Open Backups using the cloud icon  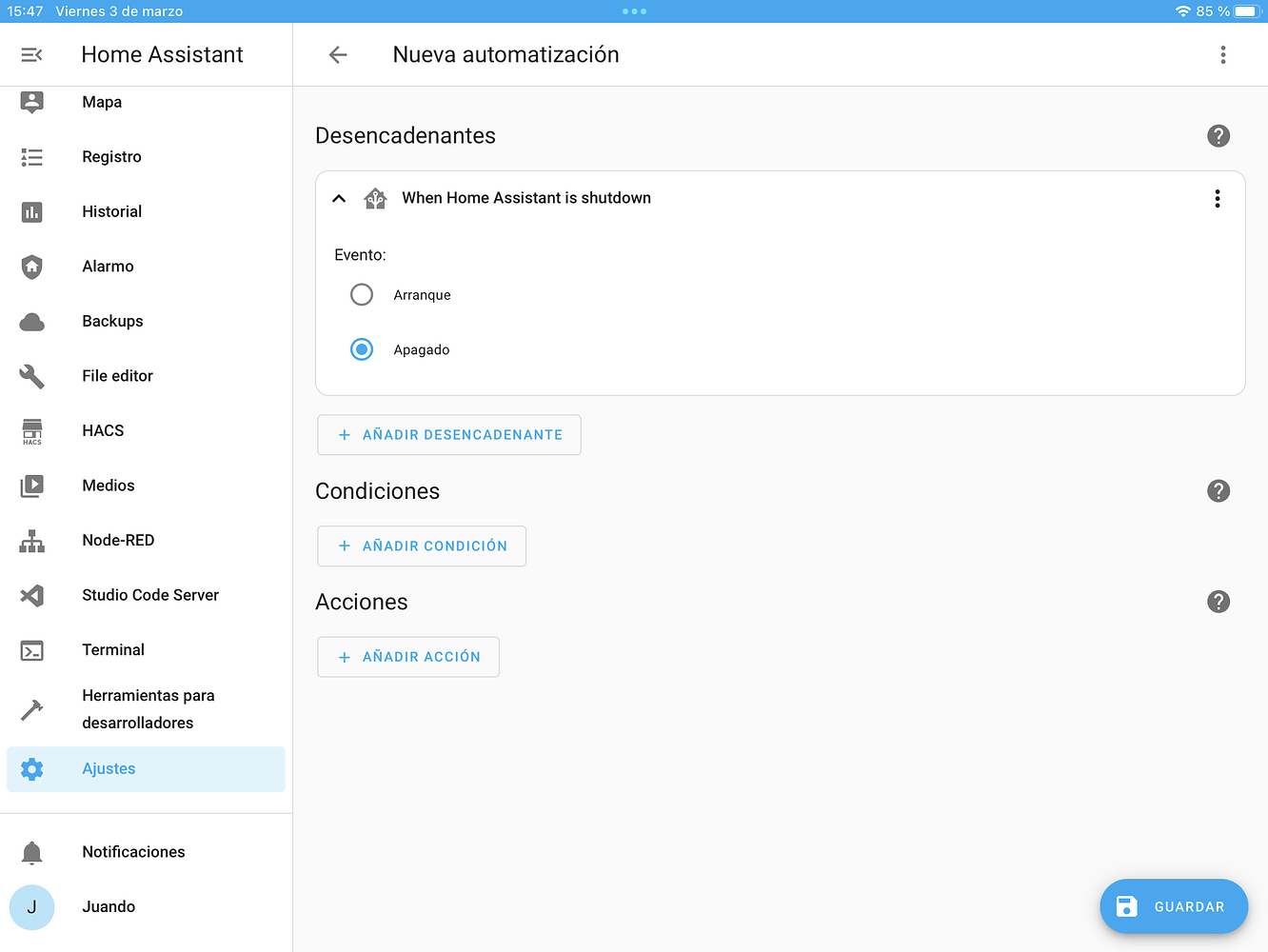[31, 321]
